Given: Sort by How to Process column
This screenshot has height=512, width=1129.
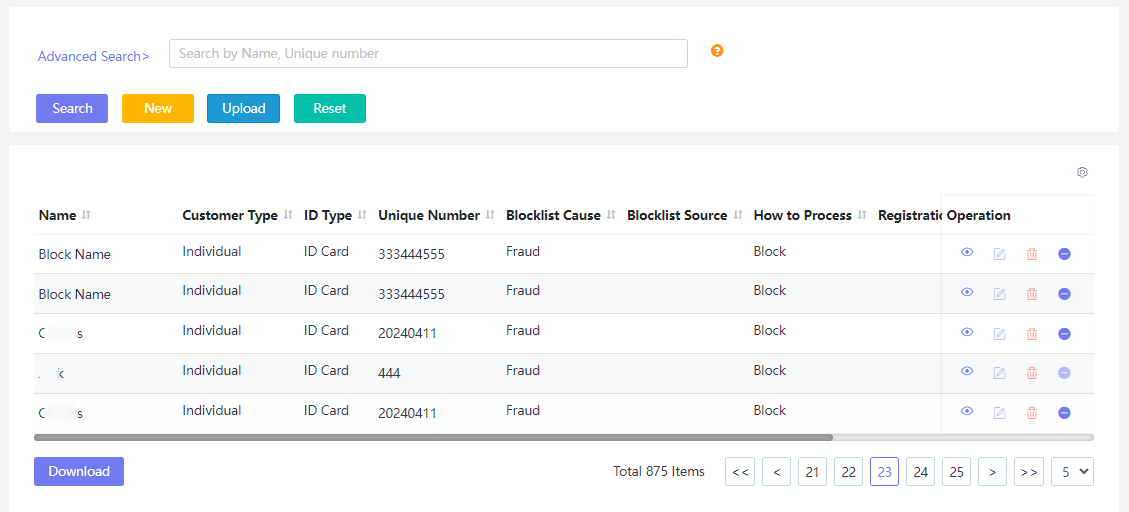Looking at the screenshot, I should pos(862,215).
